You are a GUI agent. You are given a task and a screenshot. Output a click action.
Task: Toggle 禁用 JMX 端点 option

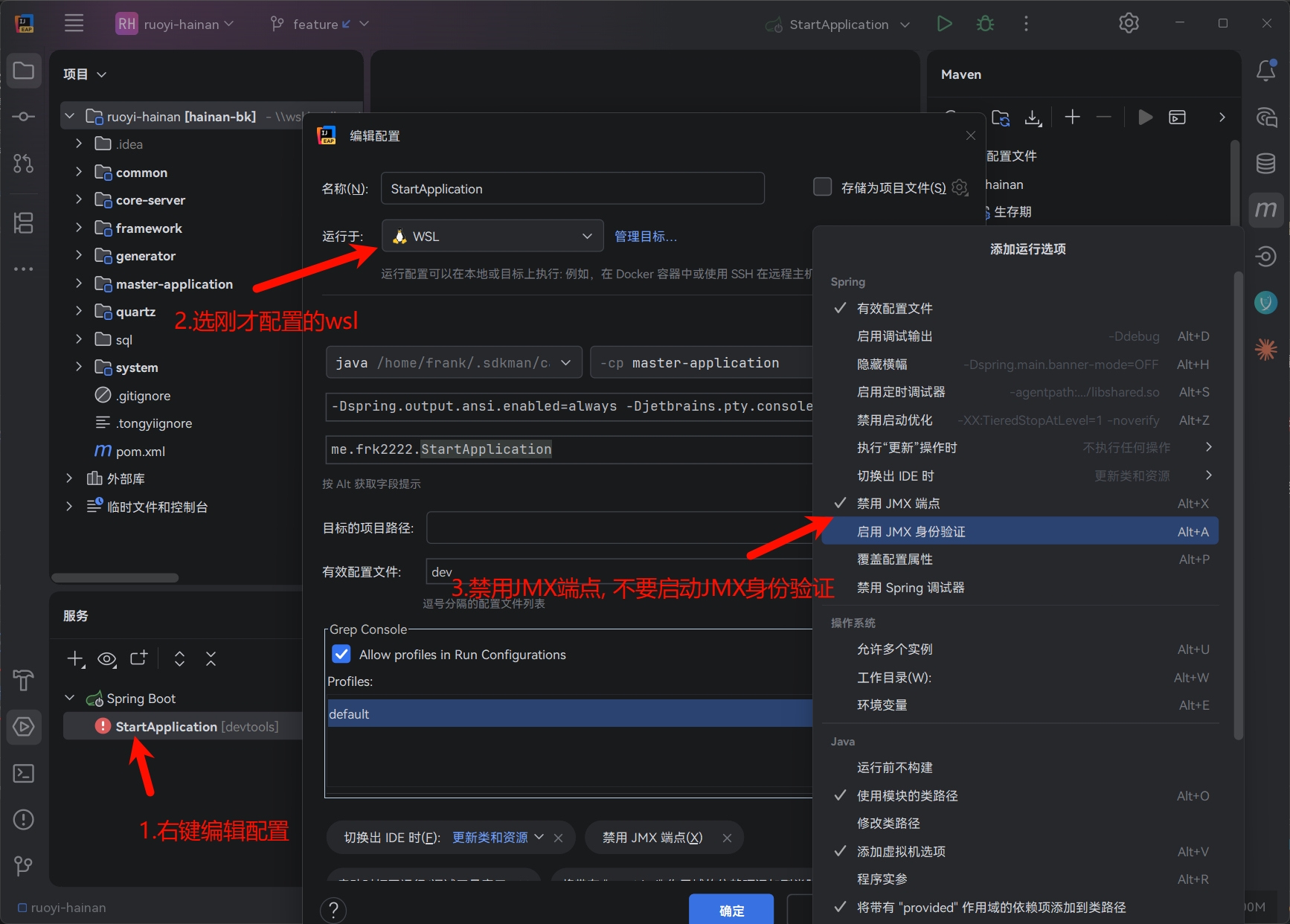1019,504
